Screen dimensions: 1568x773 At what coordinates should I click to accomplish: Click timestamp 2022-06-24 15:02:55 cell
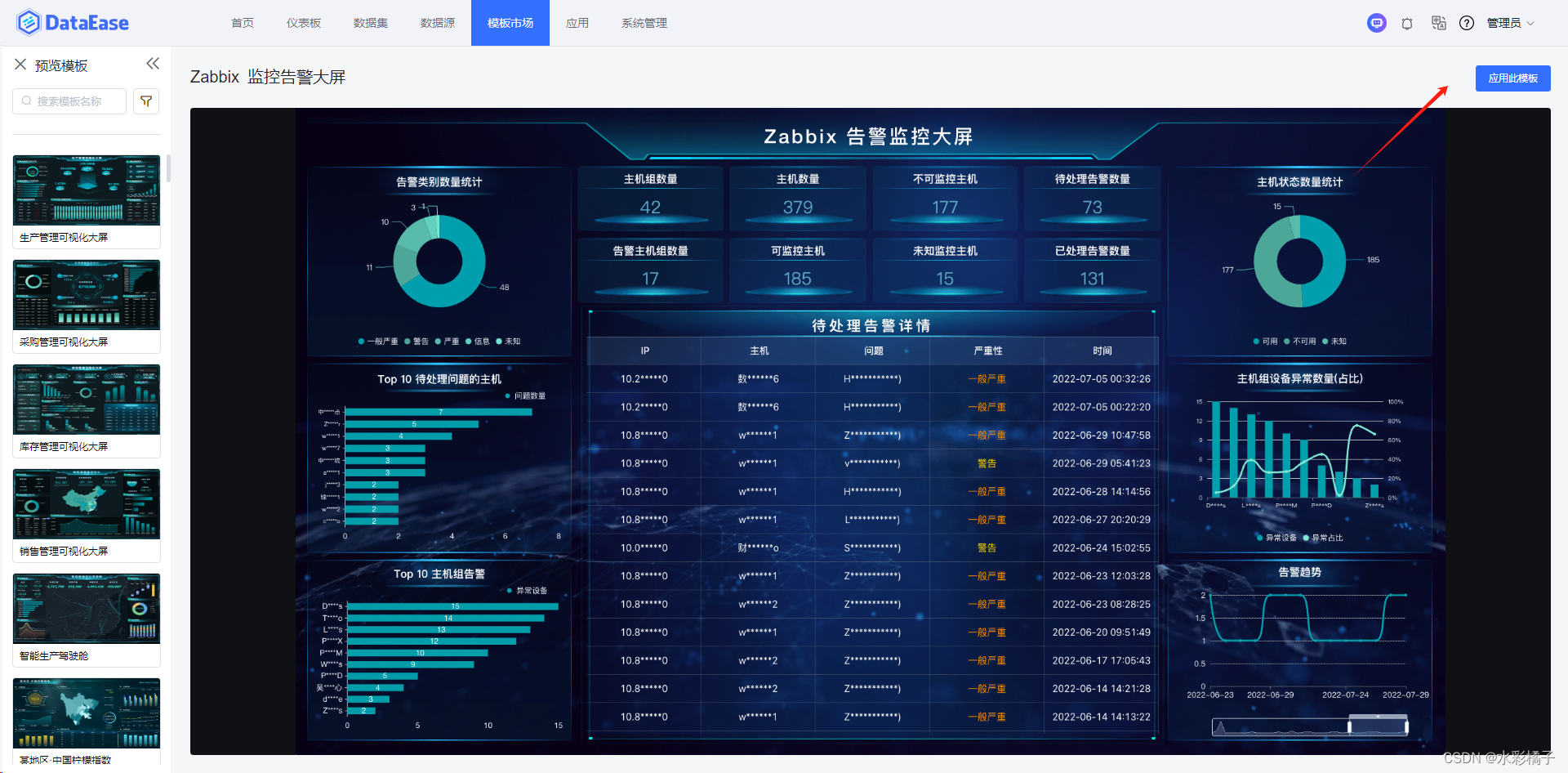click(1102, 548)
